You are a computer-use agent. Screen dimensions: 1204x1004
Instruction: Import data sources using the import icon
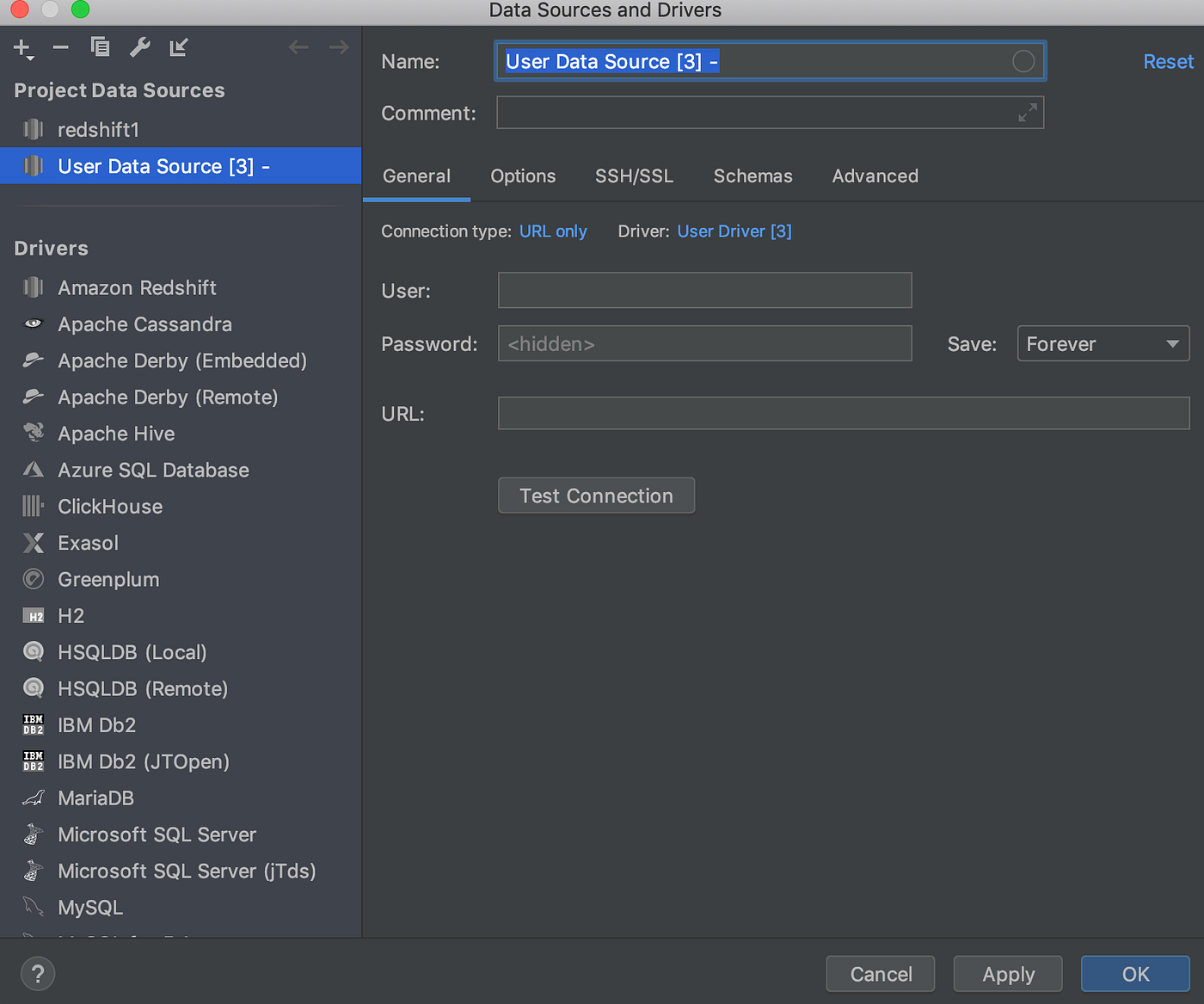coord(178,47)
